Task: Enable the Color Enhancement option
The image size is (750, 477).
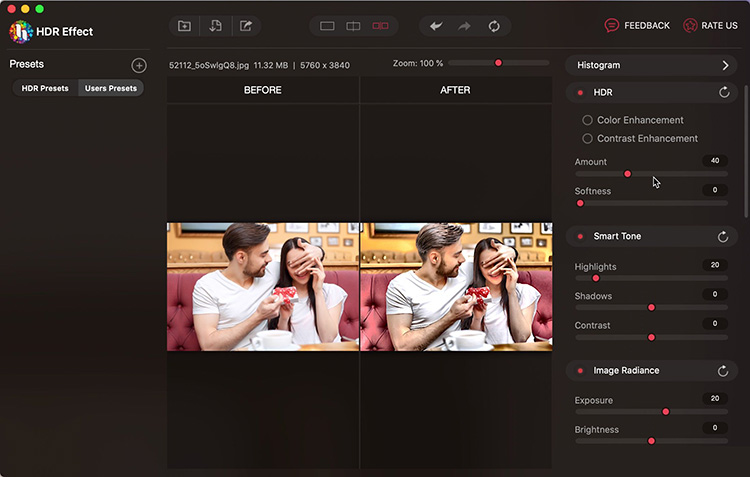Action: pos(588,120)
